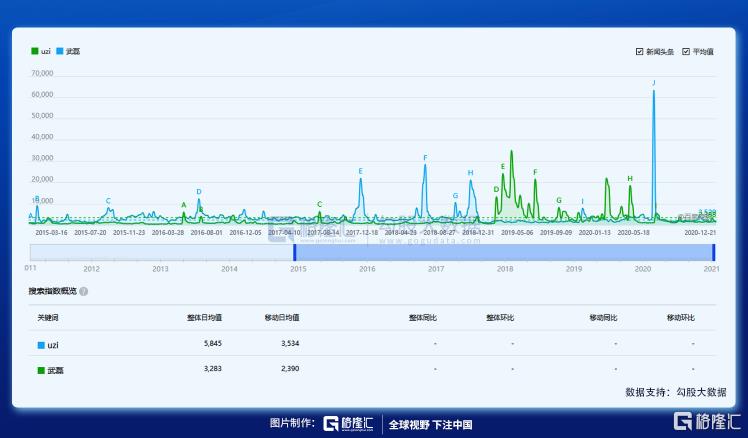The height and width of the screenshot is (438, 748).
Task: Click 2018 on the range timeline
Action: (x=505, y=269)
